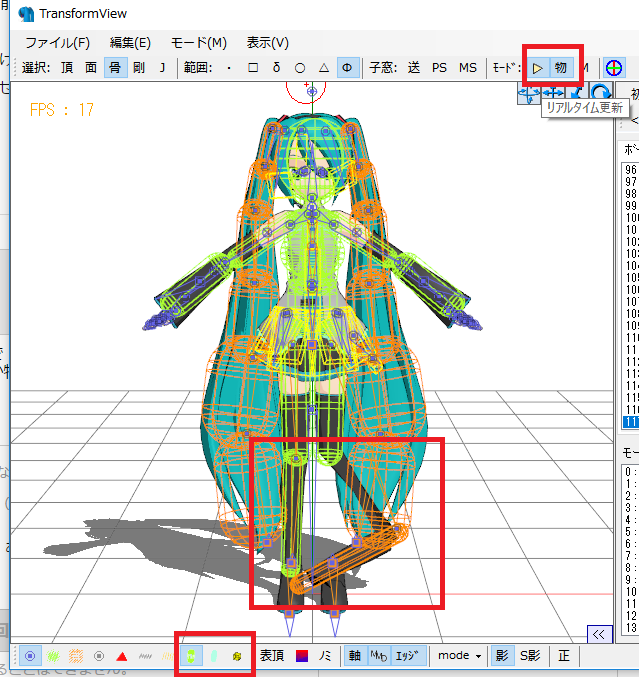Toggle エッジ edge display
Screen dimensions: 639x677
click(x=408, y=656)
